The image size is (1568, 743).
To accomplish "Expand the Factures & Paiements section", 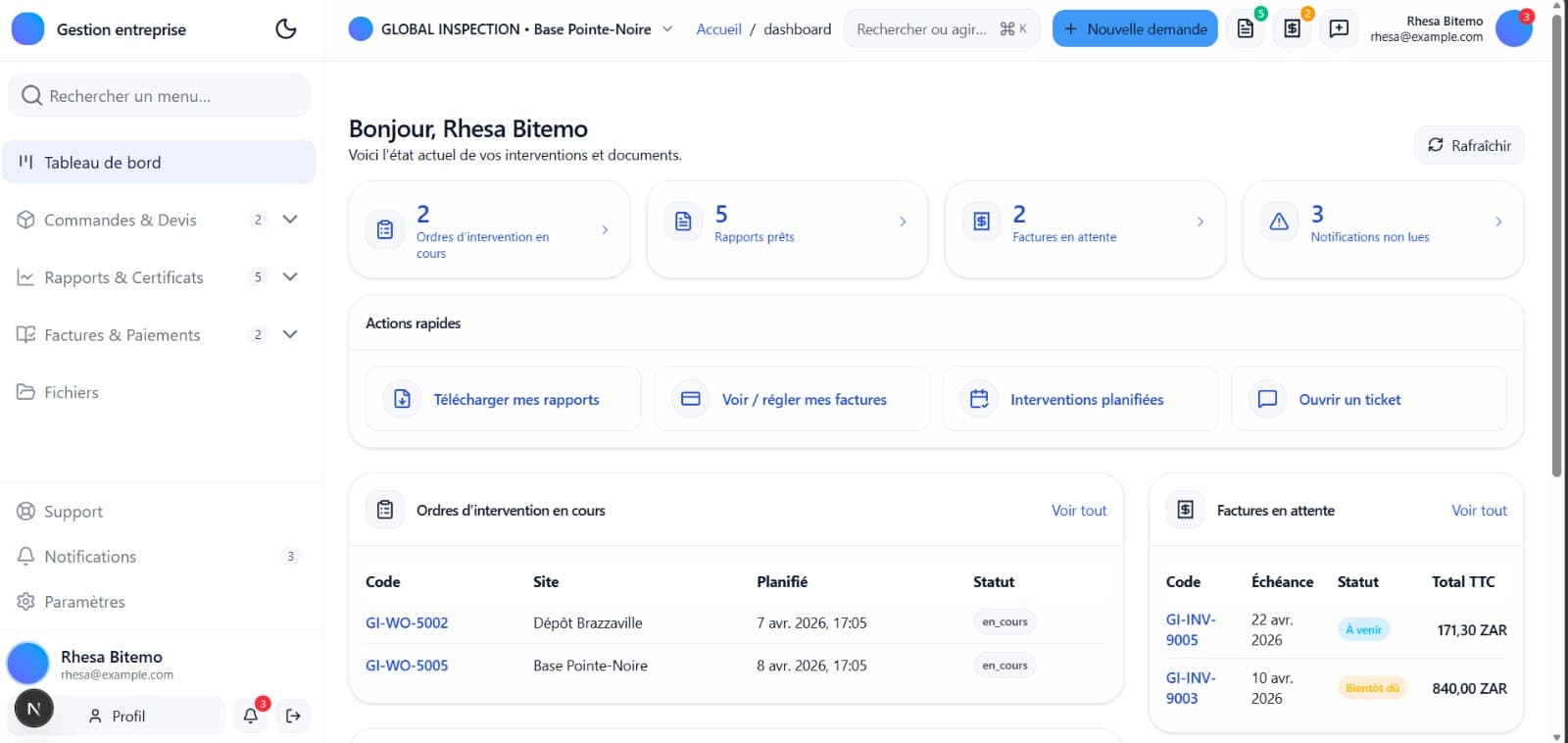I will (x=290, y=334).
